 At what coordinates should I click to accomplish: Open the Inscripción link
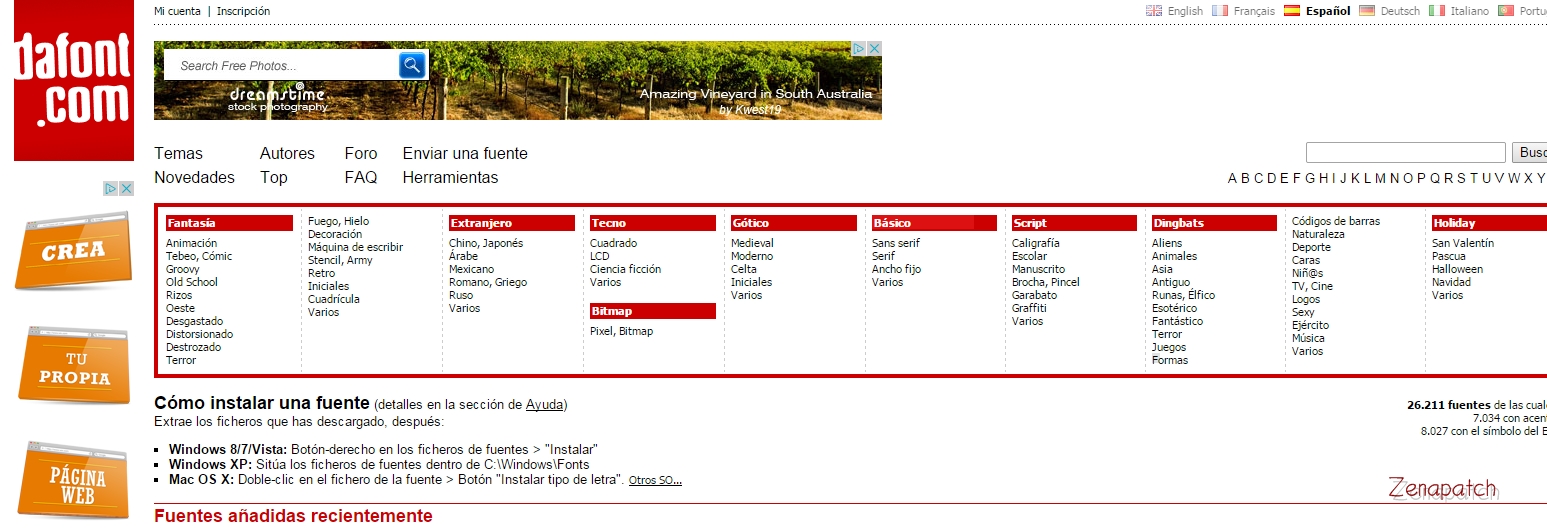pos(243,11)
